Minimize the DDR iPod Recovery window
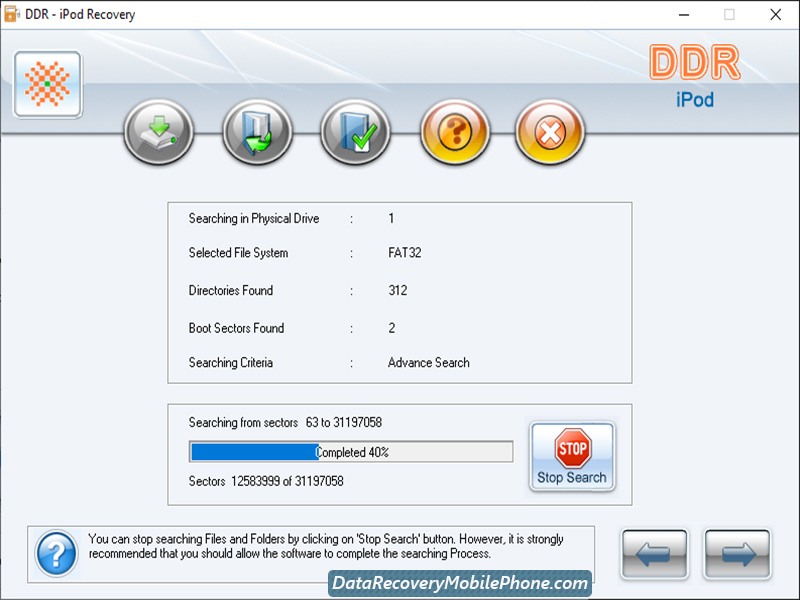Screen dimensions: 800x600 (685, 15)
